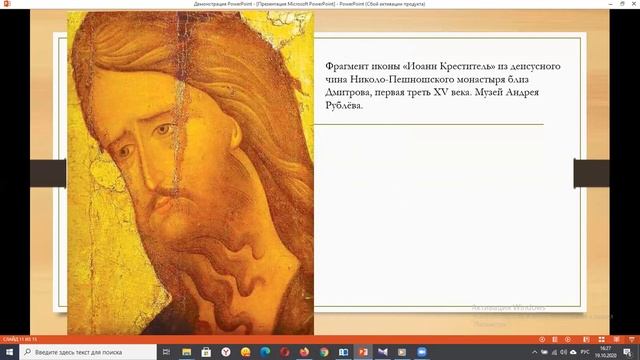Open the red circular app on taskbar
Image resolution: width=640 pixels, height=360 pixels.
pos(284,352)
